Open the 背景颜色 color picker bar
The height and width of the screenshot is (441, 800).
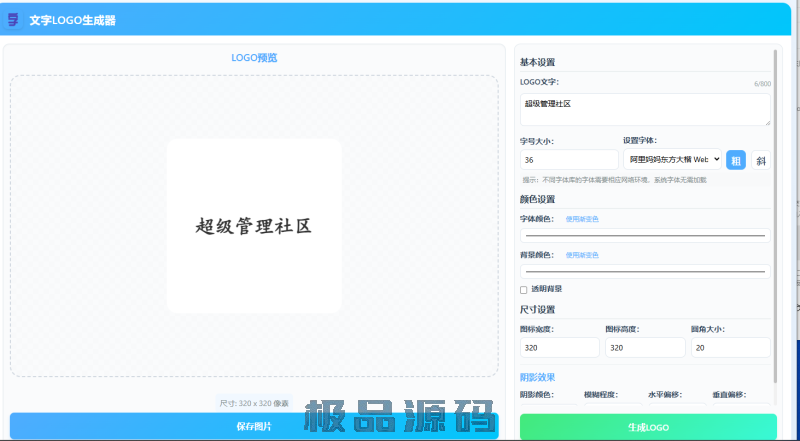[645, 271]
